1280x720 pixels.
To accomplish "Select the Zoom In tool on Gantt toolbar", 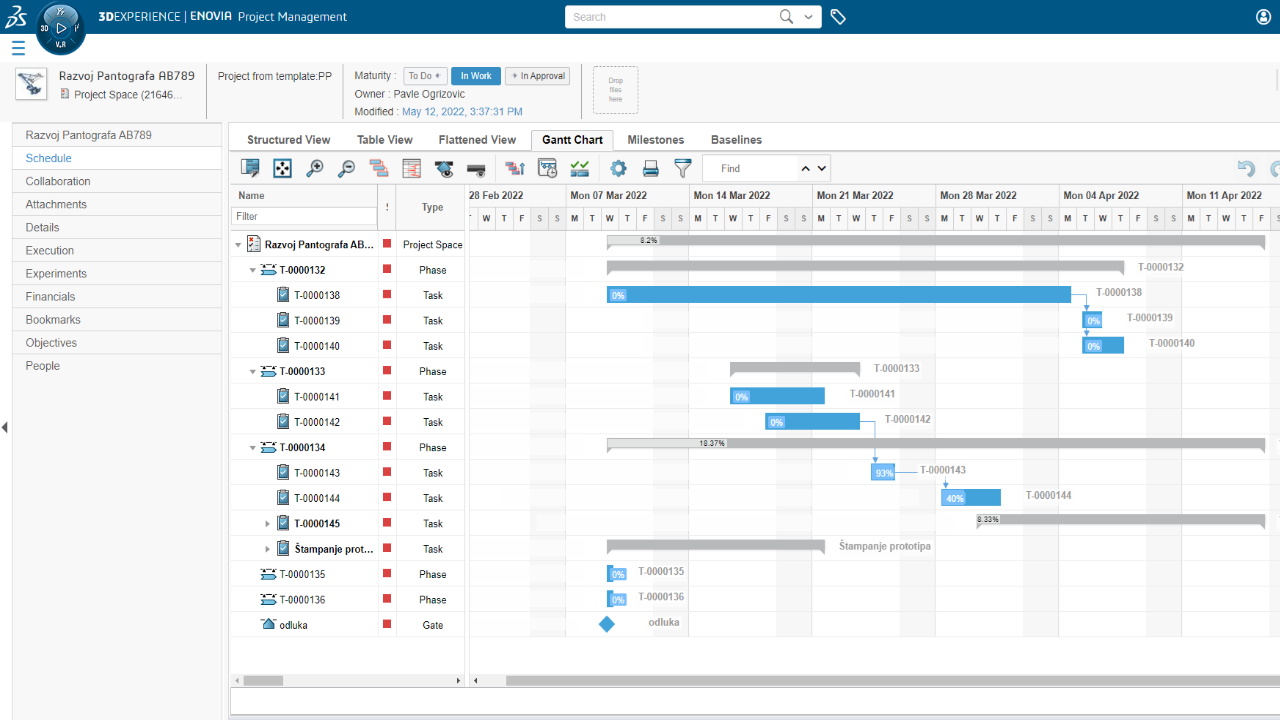I will click(x=314, y=168).
